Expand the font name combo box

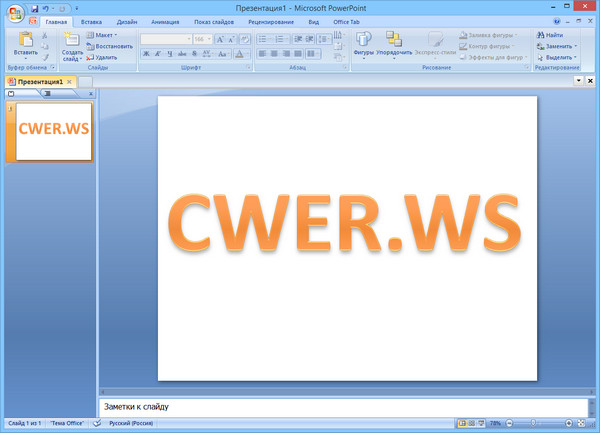pos(189,39)
